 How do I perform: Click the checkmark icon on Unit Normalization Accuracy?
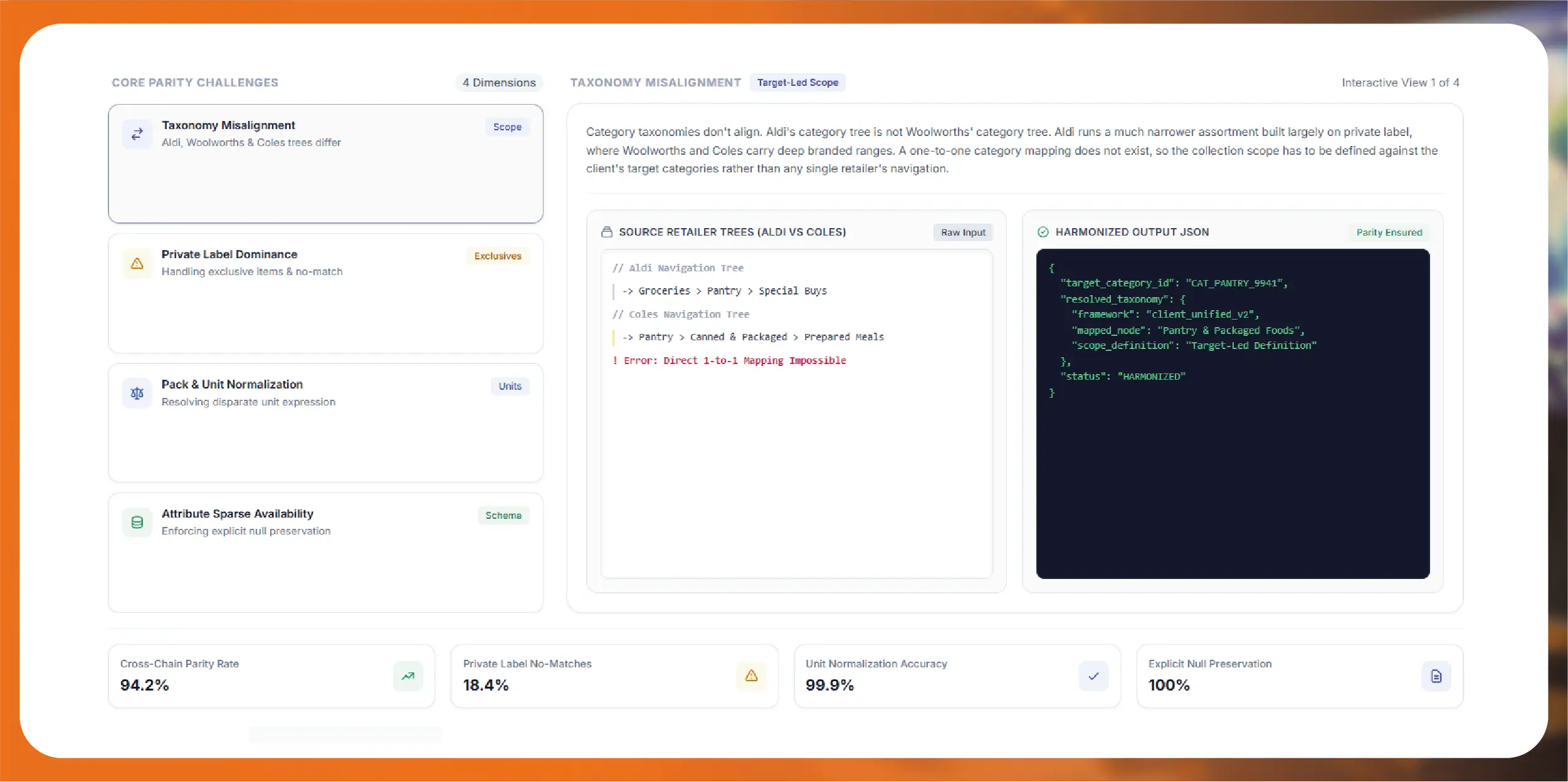click(x=1094, y=676)
